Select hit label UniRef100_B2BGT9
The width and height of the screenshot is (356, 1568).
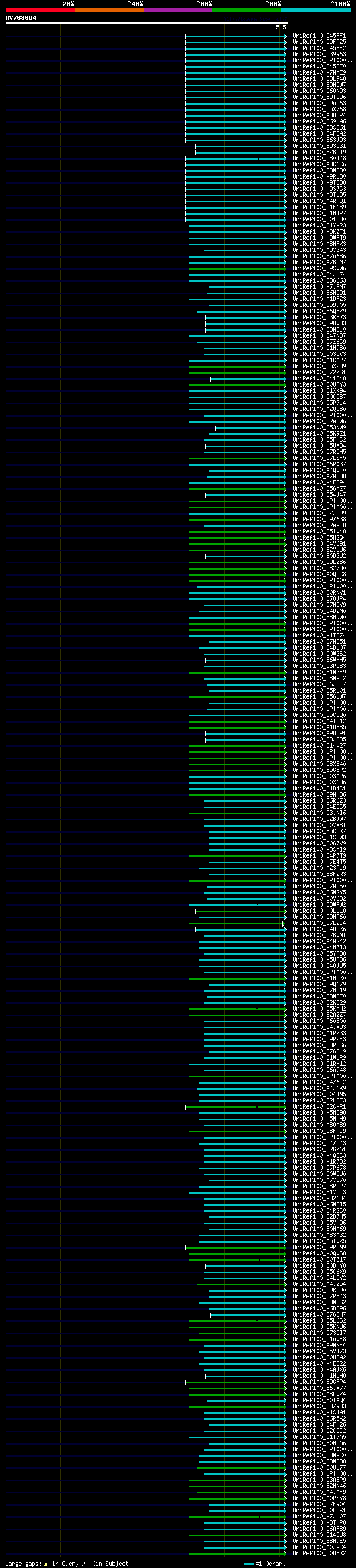[319, 152]
